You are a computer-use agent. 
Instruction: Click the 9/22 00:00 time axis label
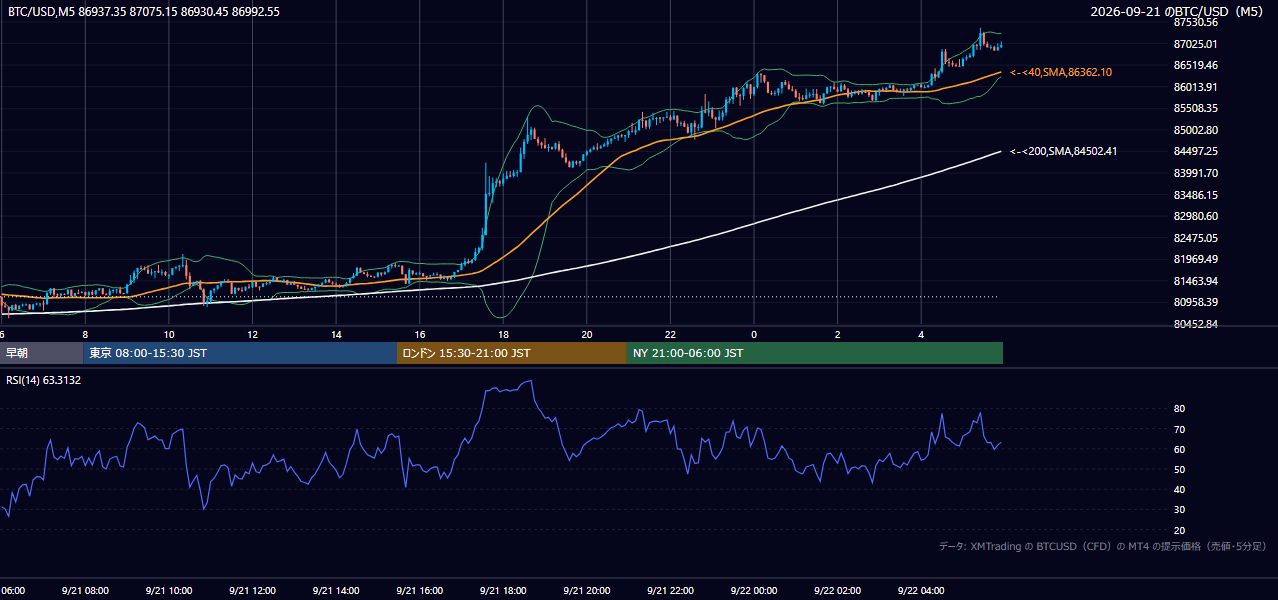click(754, 591)
